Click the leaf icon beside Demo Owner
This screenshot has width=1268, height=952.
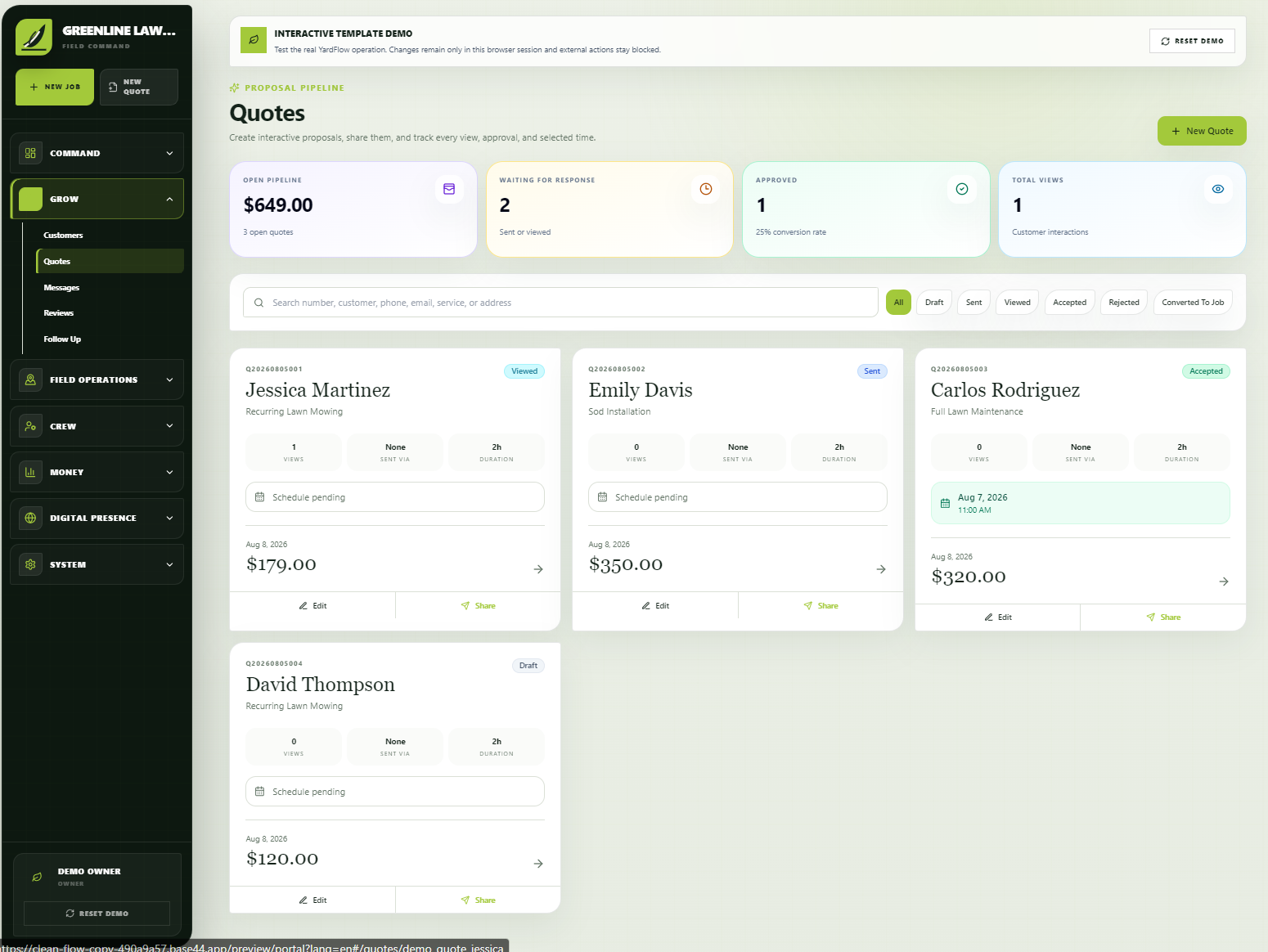point(37,877)
